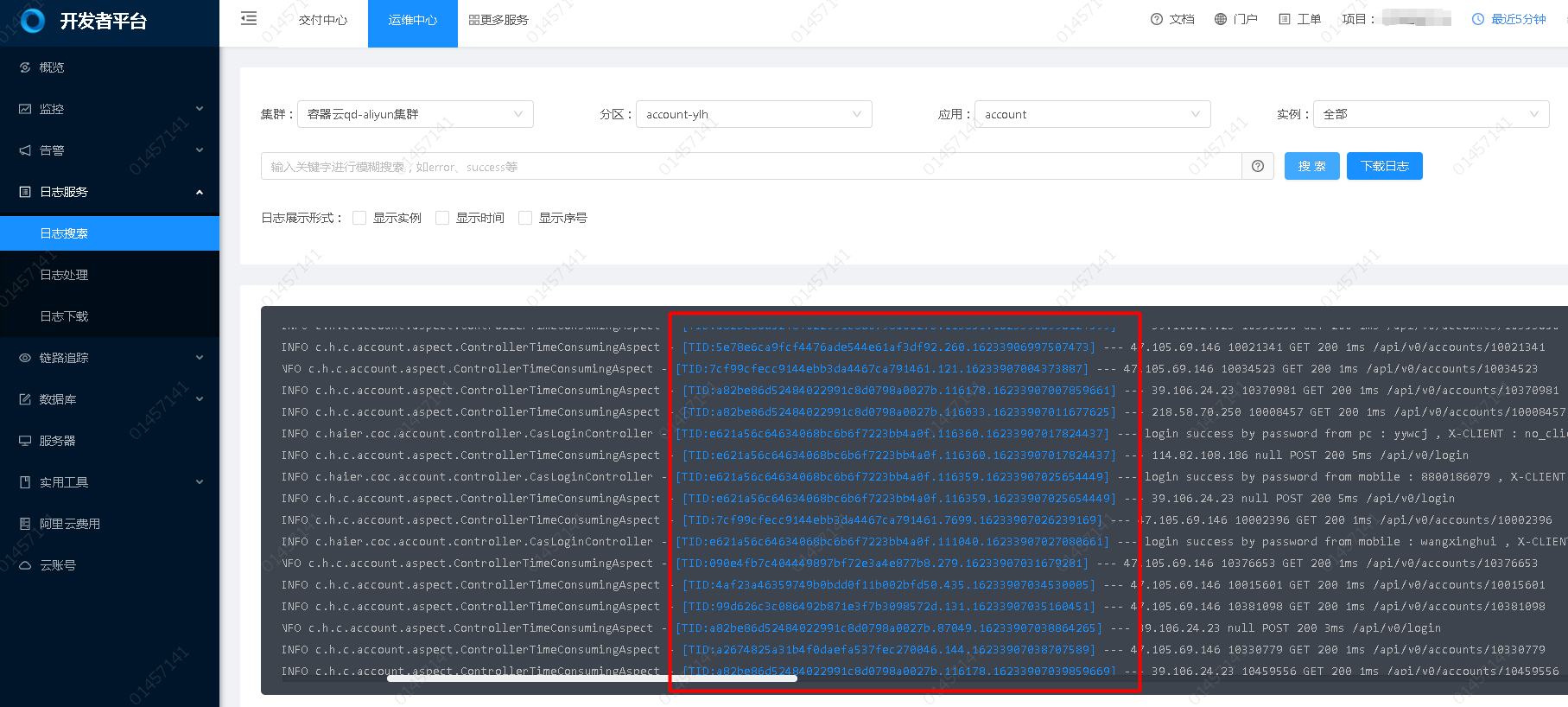Open 概览 overview in sidebar
This screenshot has height=707, width=1568.
[x=52, y=67]
